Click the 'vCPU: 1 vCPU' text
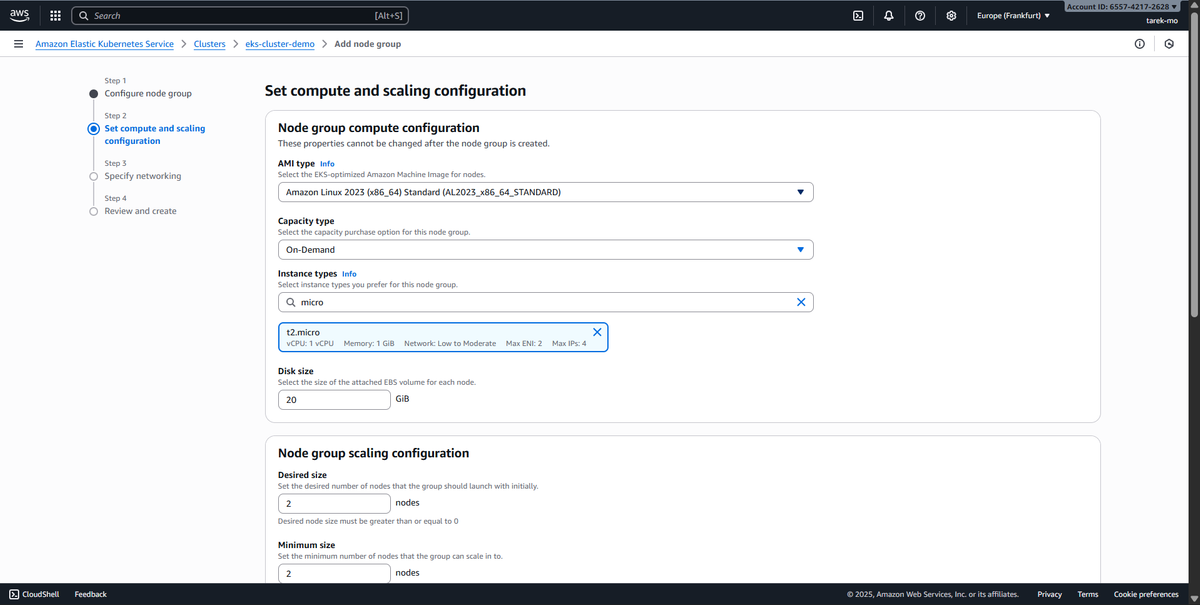The image size is (1200, 605). [x=310, y=343]
